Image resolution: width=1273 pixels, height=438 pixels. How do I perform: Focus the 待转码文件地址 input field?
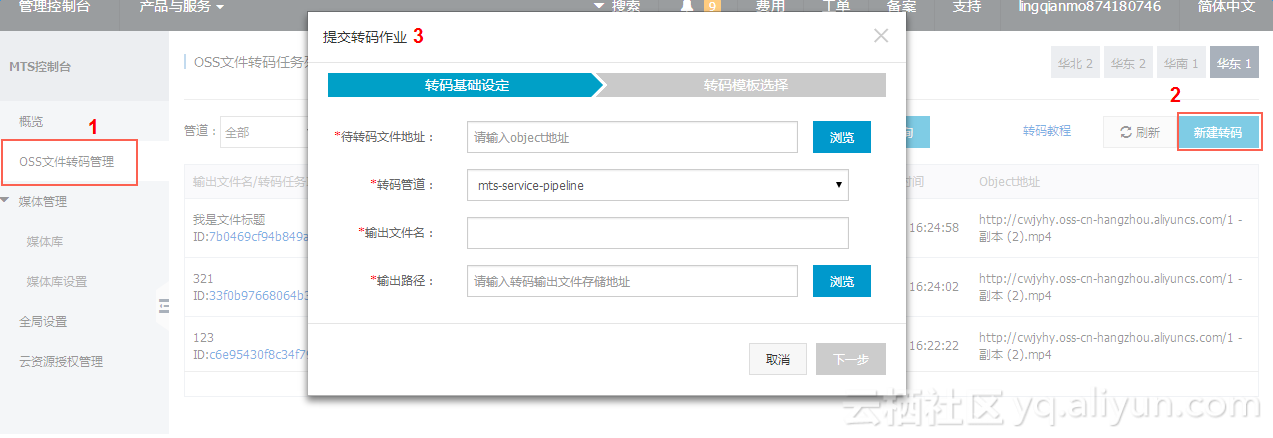click(x=632, y=137)
